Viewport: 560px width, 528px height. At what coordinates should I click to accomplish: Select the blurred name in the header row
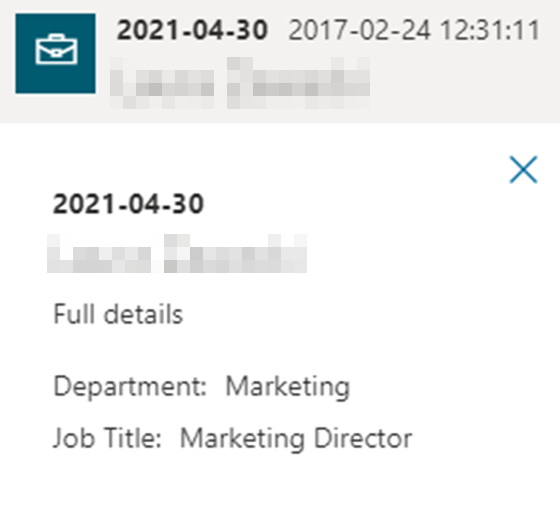[x=240, y=83]
